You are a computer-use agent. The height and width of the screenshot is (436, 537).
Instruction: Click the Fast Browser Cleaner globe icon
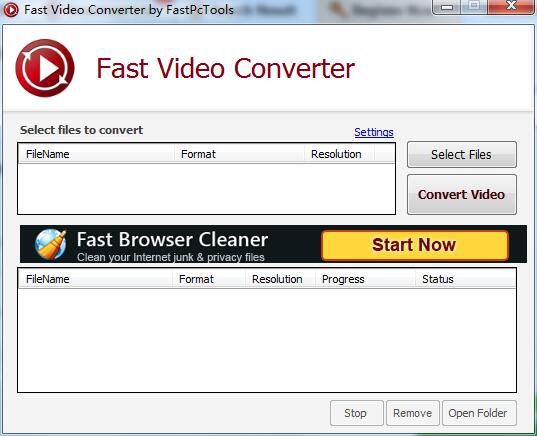tap(51, 245)
